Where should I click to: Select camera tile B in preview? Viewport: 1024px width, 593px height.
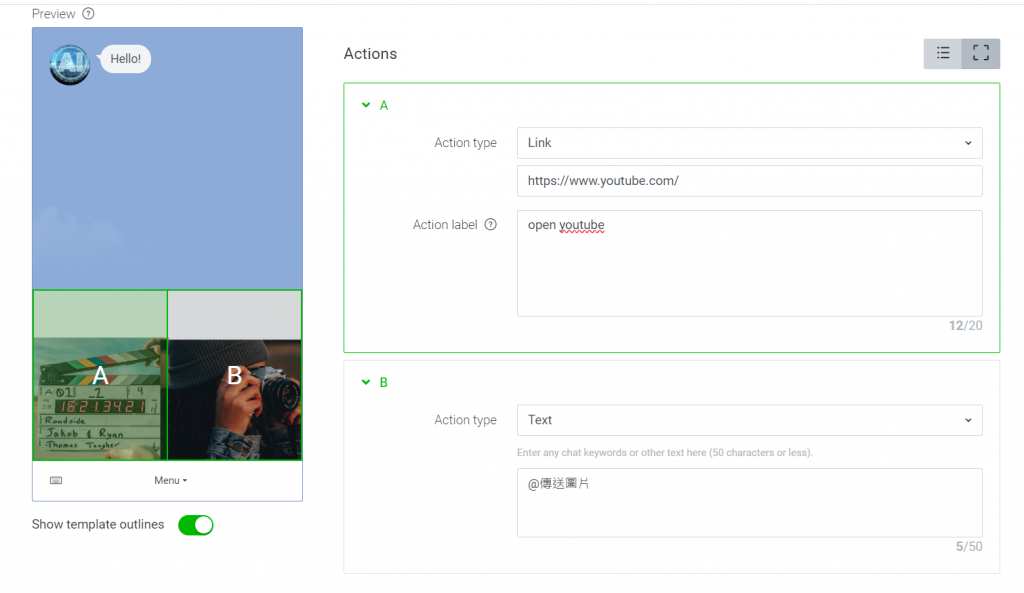coord(234,376)
